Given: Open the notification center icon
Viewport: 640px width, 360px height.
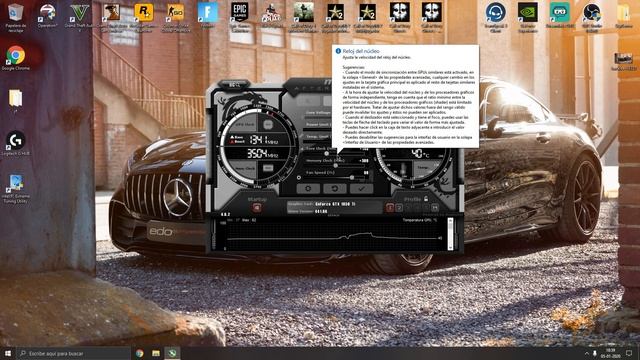Looking at the screenshot, I should click(629, 353).
